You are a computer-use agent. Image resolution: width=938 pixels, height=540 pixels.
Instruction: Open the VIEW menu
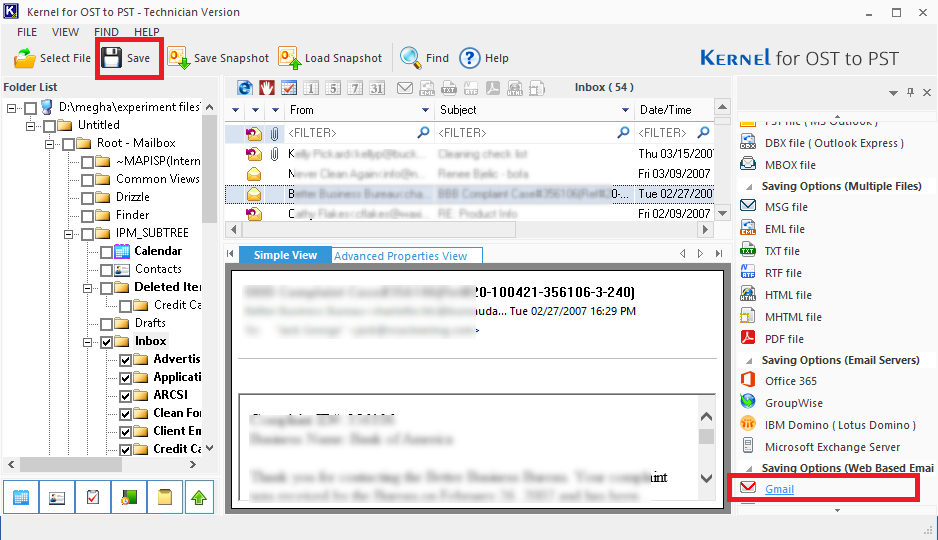pos(65,32)
